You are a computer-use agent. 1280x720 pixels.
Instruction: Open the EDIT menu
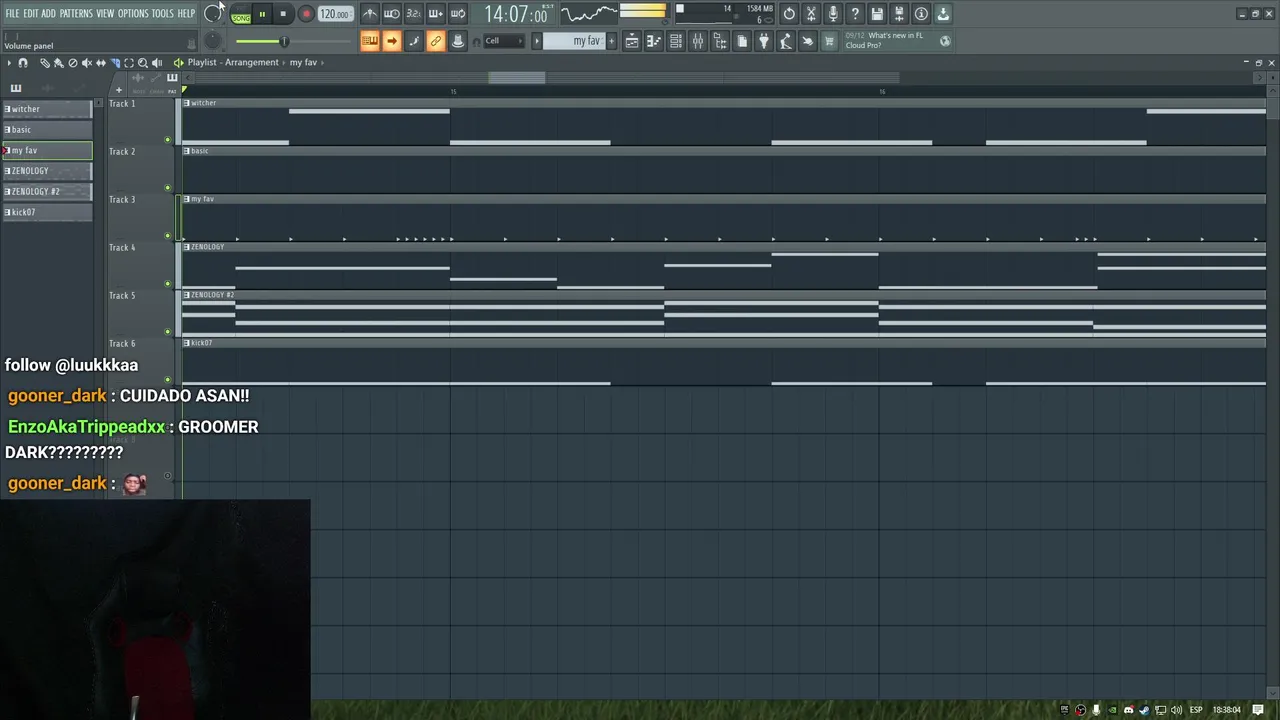point(31,14)
